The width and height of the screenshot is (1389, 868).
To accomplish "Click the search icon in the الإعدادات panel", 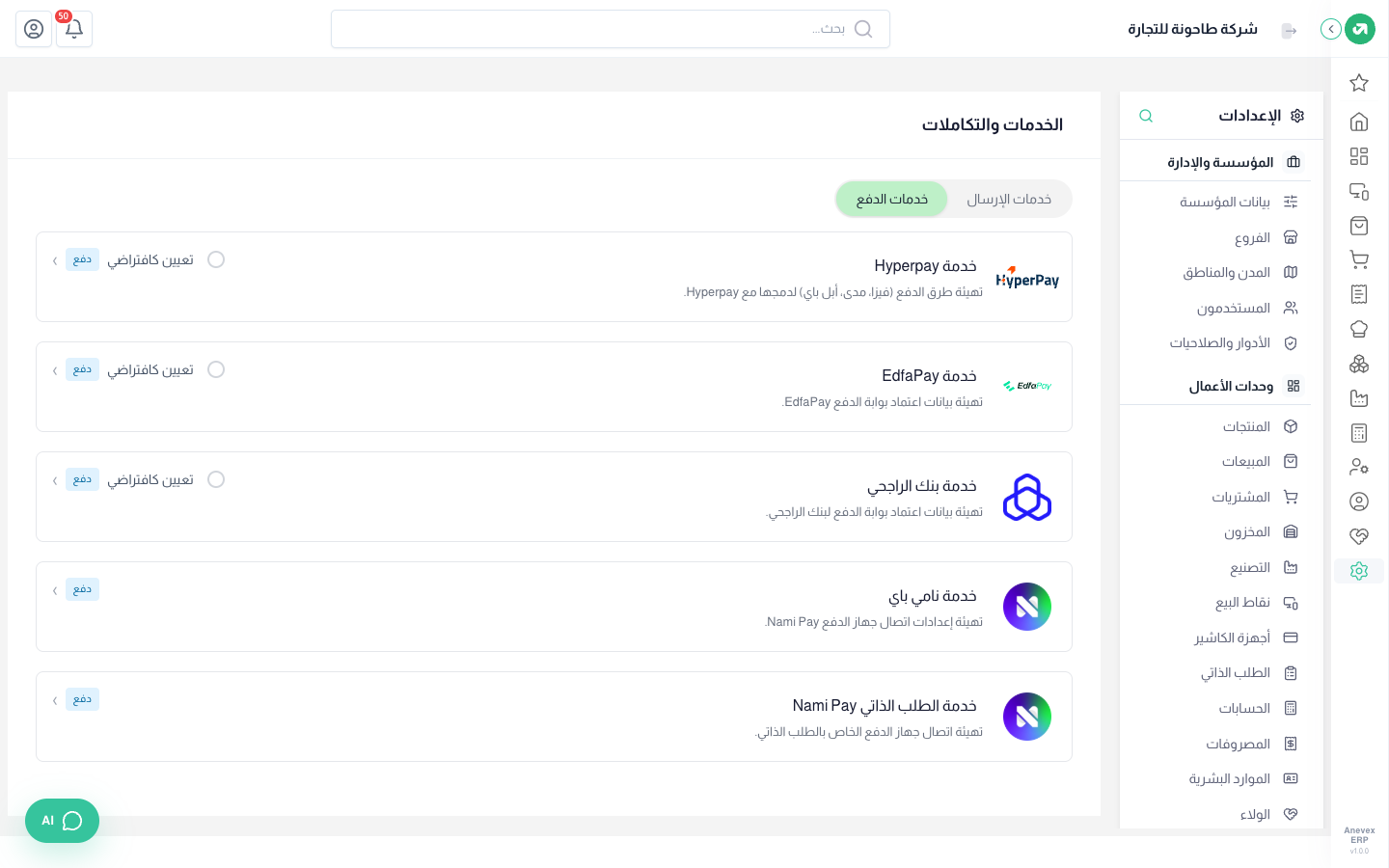I will coord(1146,116).
